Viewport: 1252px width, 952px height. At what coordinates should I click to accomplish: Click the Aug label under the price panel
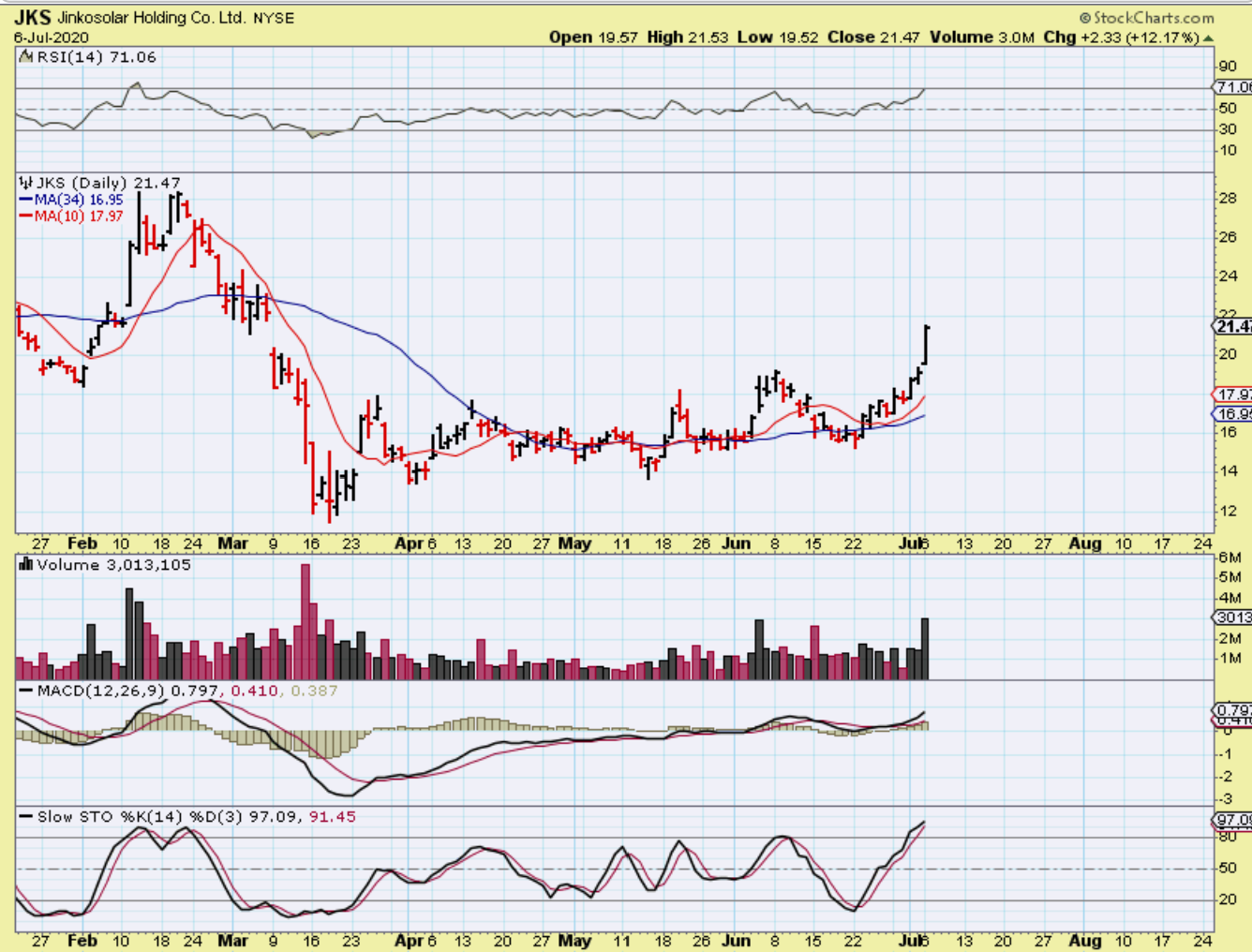click(x=1085, y=543)
